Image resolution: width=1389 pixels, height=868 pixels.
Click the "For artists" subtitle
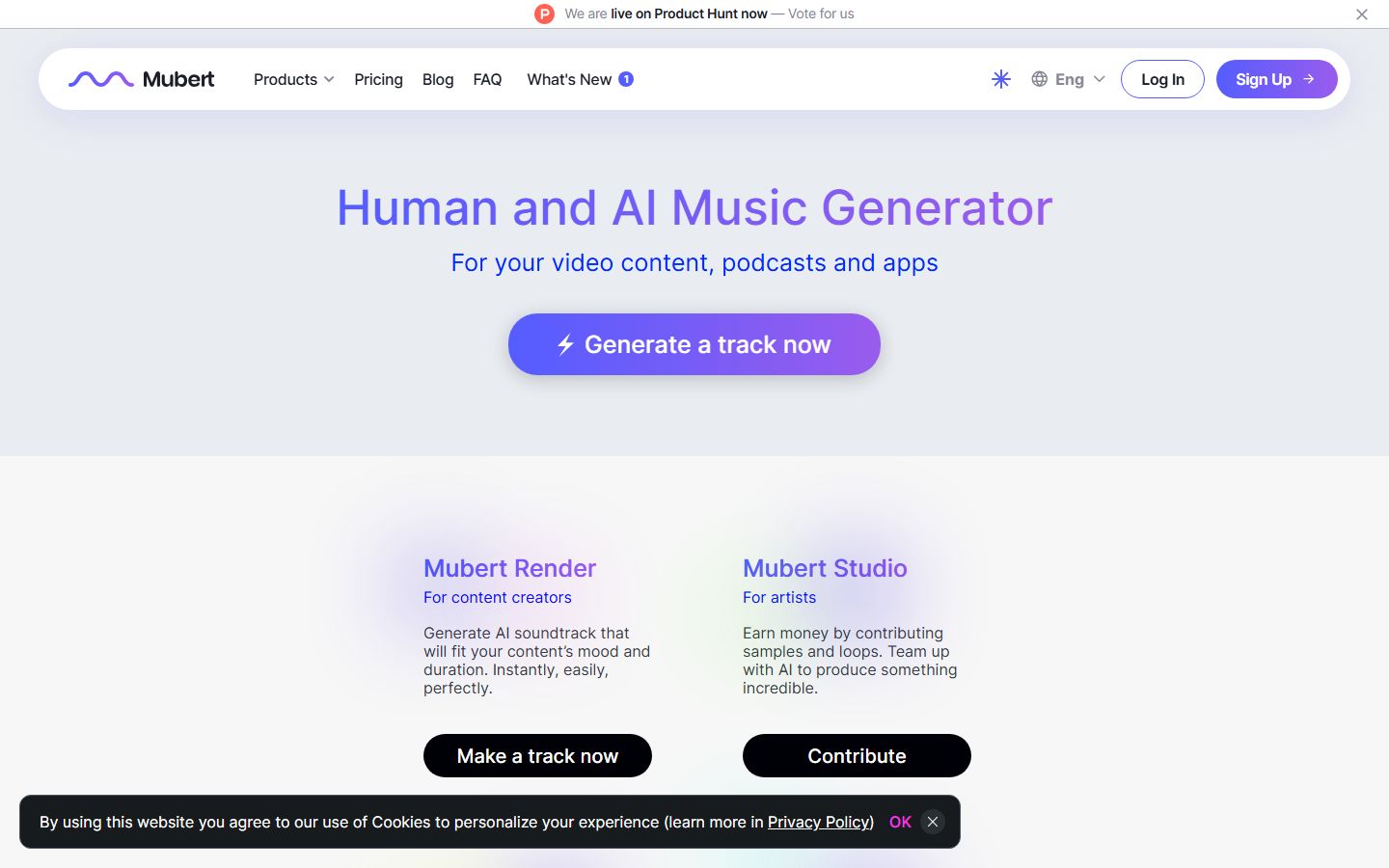click(779, 597)
